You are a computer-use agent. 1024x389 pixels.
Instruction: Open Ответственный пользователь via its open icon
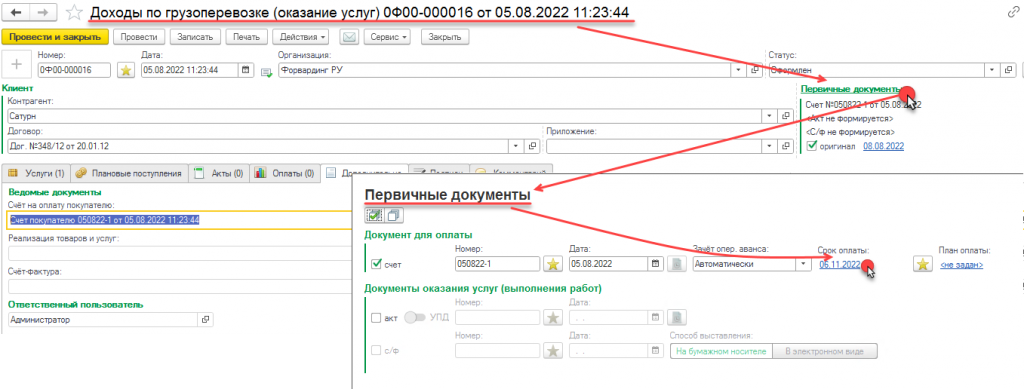tap(205, 320)
